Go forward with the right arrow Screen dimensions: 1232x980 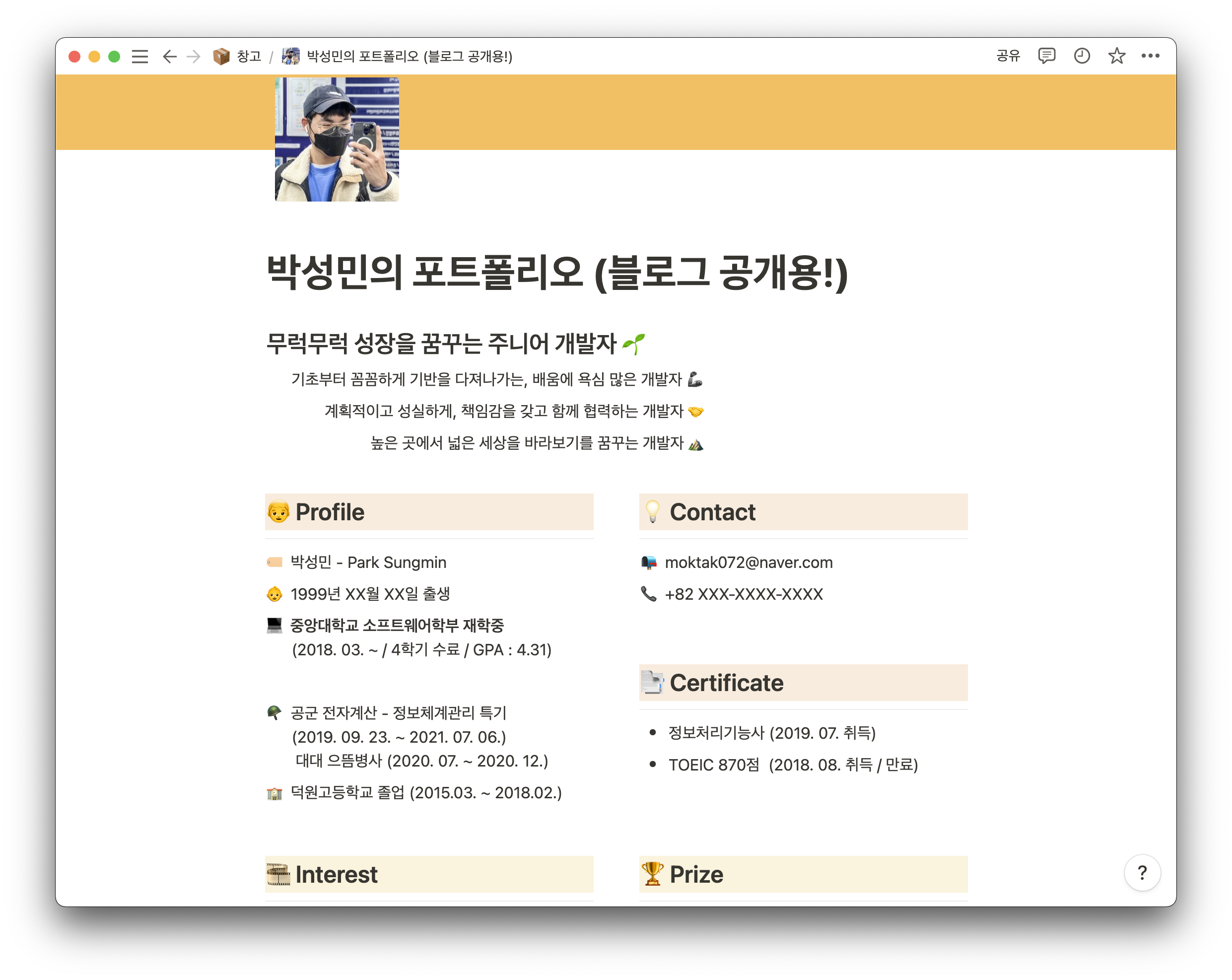click(194, 57)
